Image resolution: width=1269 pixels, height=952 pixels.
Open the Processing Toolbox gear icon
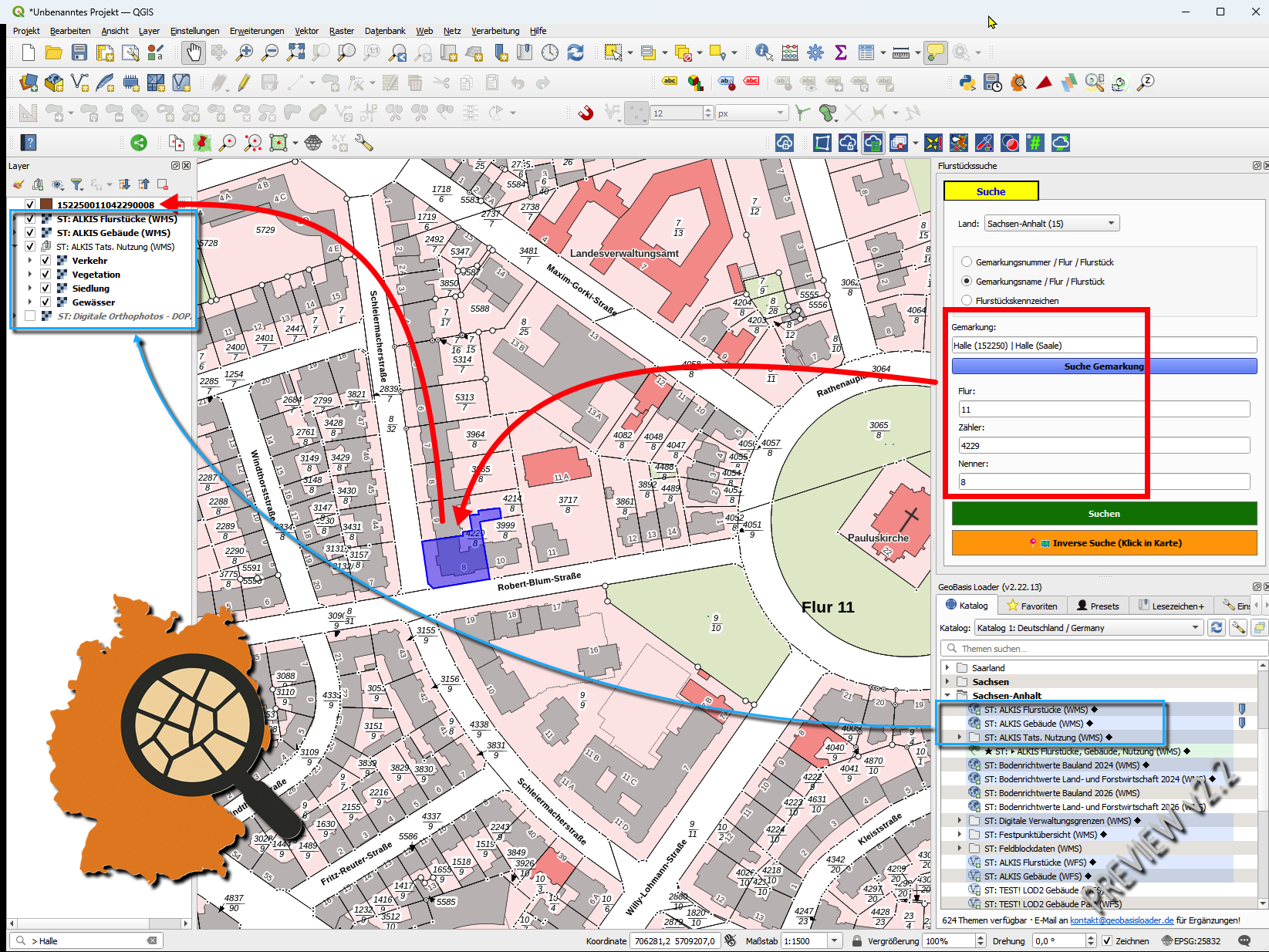coord(815,52)
